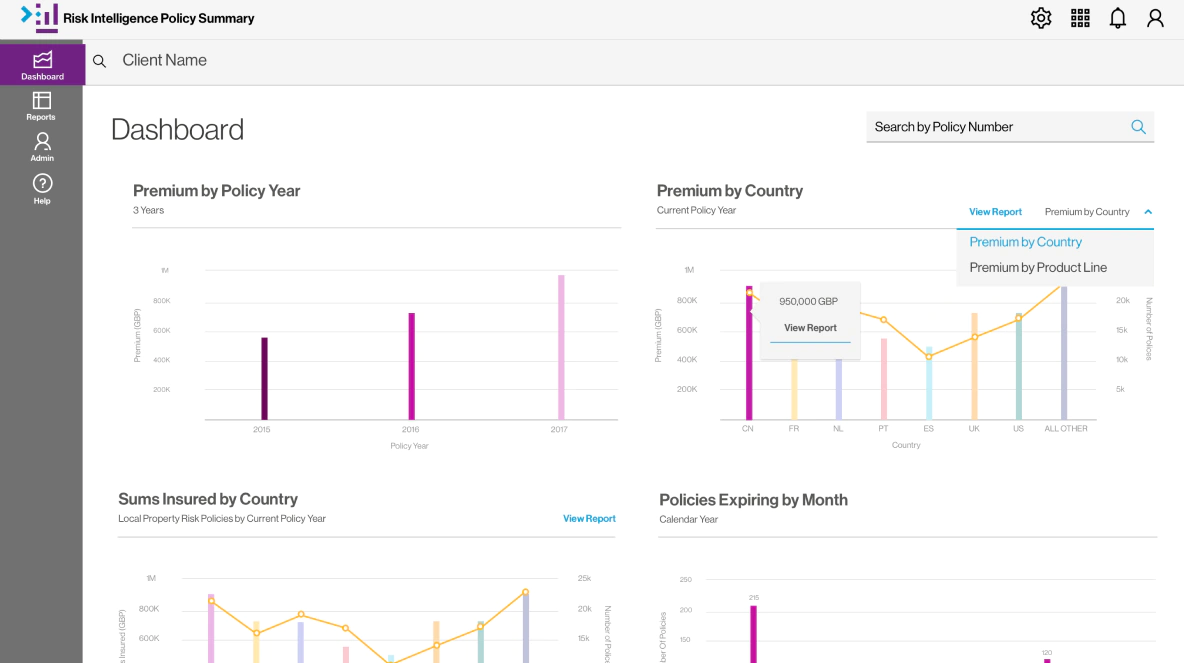Open the Reports section
1184x663 pixels.
[x=41, y=106]
